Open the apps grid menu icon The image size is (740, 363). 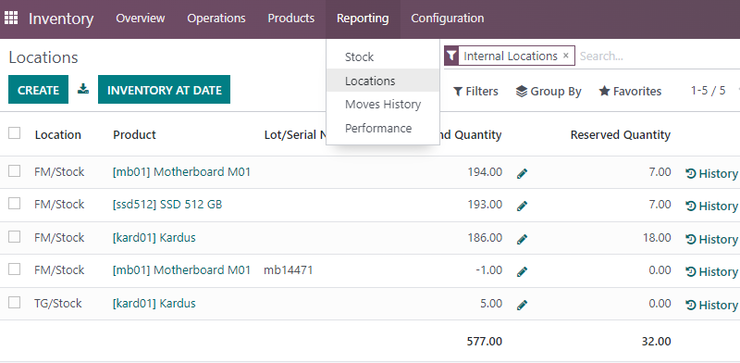(x=10, y=18)
